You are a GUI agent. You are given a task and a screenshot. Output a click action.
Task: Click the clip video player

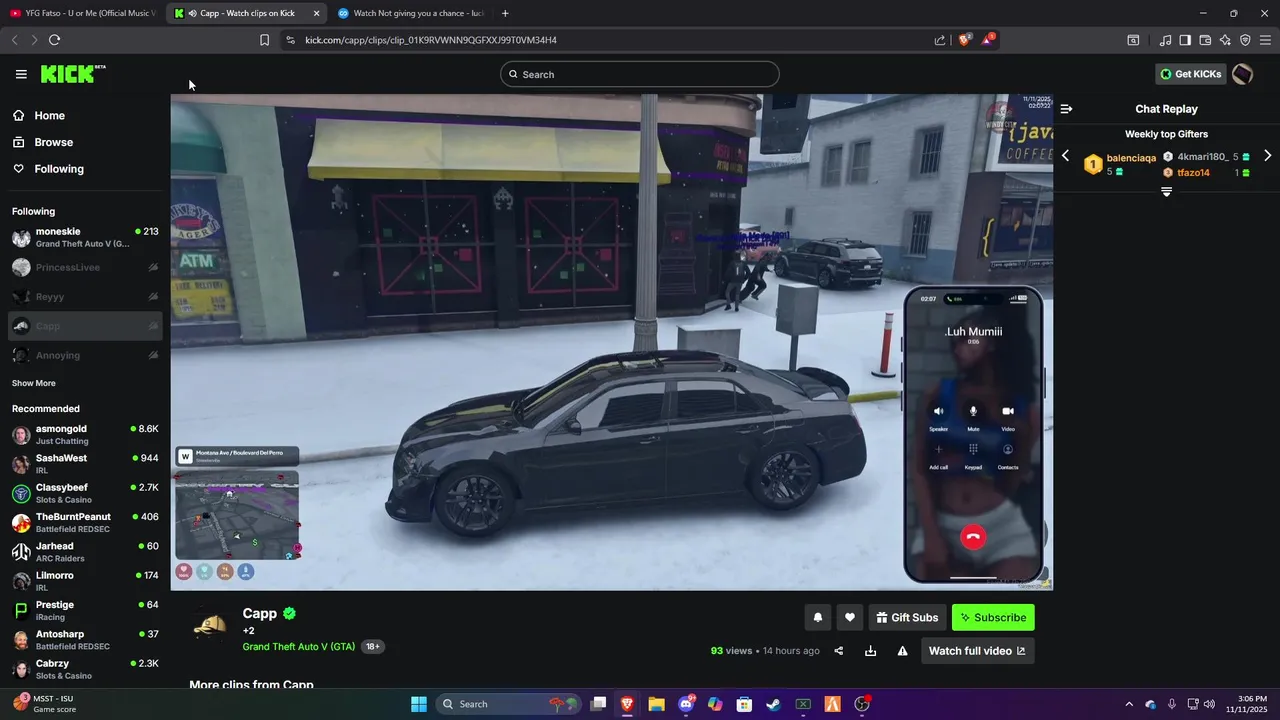tap(612, 342)
